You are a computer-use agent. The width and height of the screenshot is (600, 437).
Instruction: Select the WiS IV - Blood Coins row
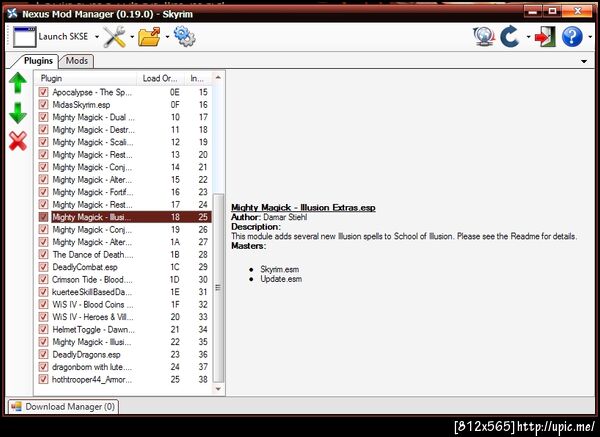coord(124,305)
